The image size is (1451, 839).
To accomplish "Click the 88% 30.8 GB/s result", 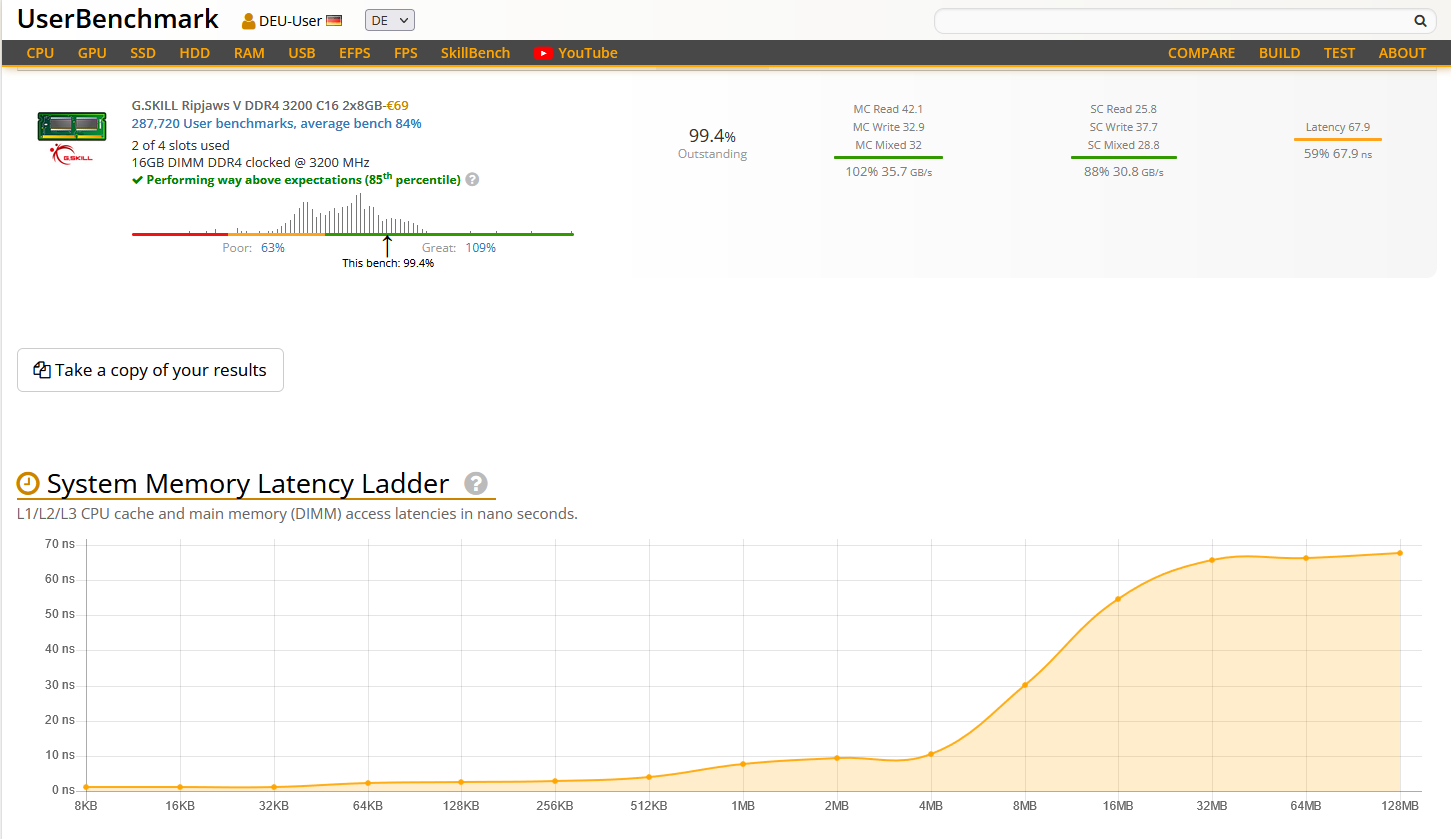I will click(1123, 172).
